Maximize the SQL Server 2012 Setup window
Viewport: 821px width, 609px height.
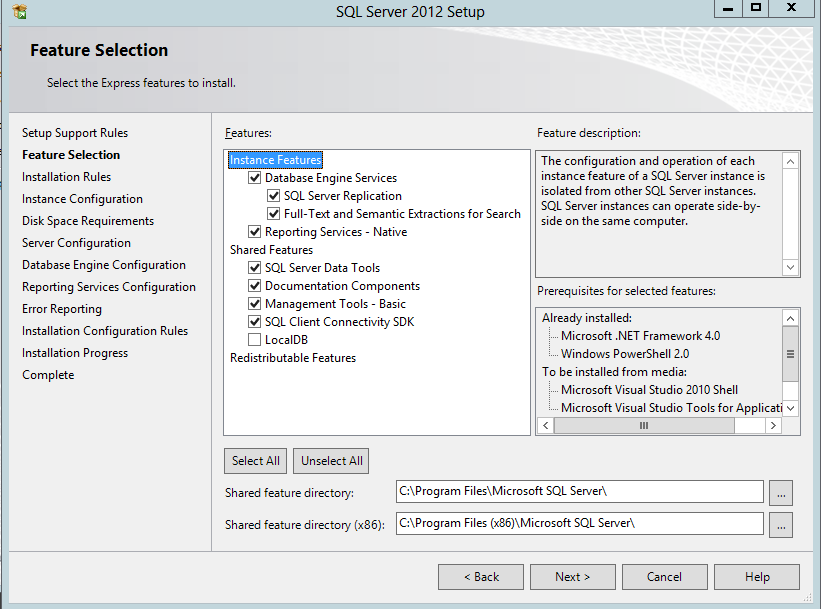(756, 8)
